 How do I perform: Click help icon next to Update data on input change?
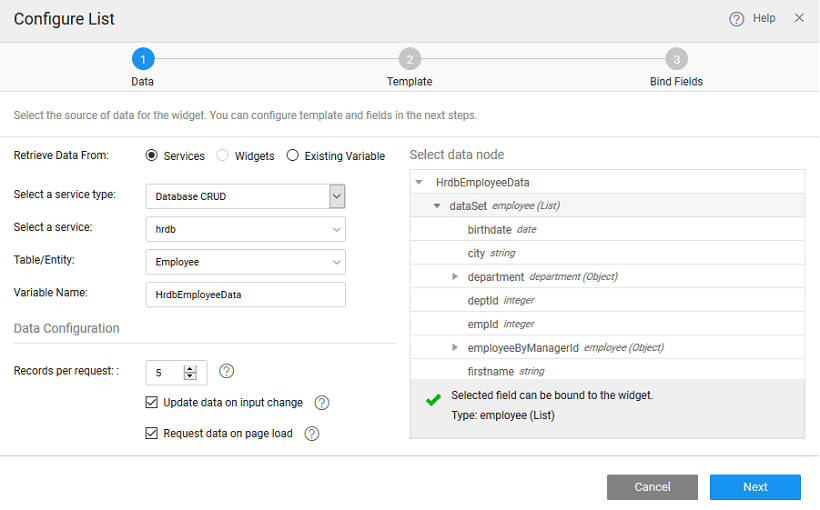(322, 403)
